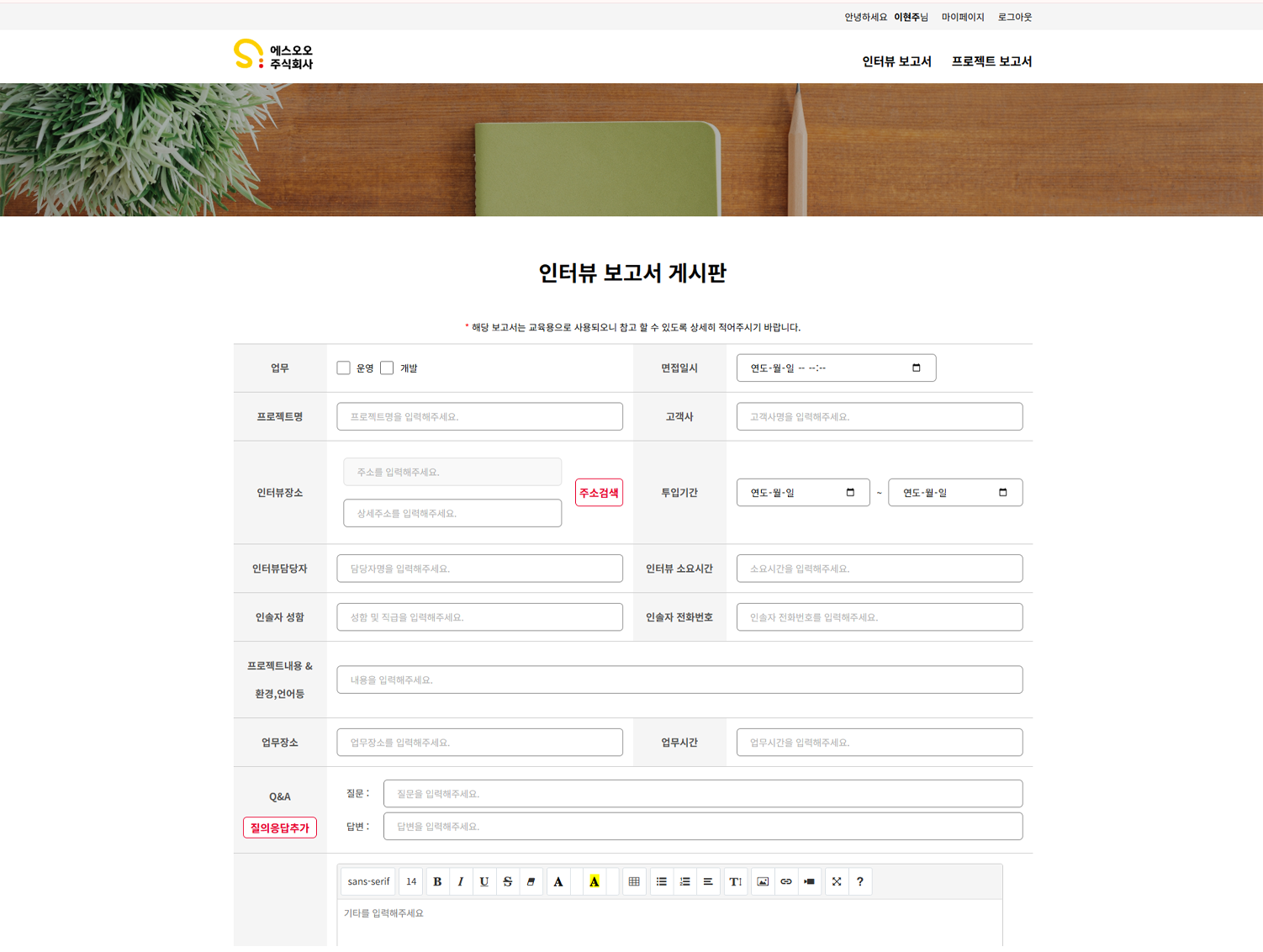This screenshot has height=952, width=1263.
Task: Toggle strikethrough formatting in the editor toolbar
Action: (507, 881)
